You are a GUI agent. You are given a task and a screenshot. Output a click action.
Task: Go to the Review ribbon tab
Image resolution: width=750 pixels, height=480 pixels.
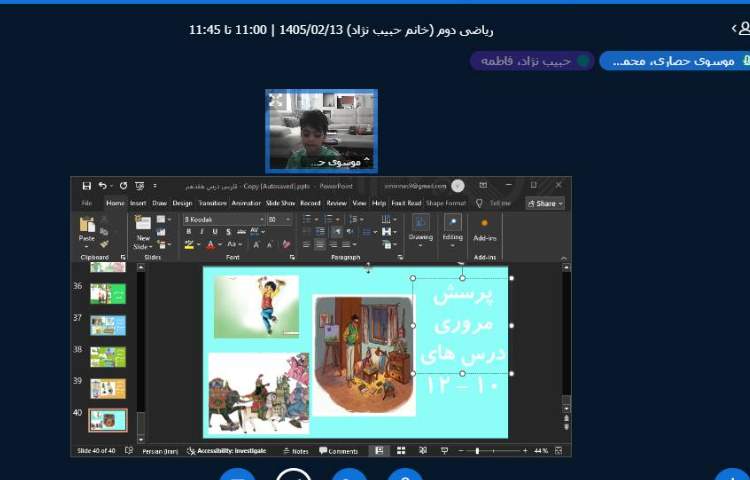(x=336, y=203)
